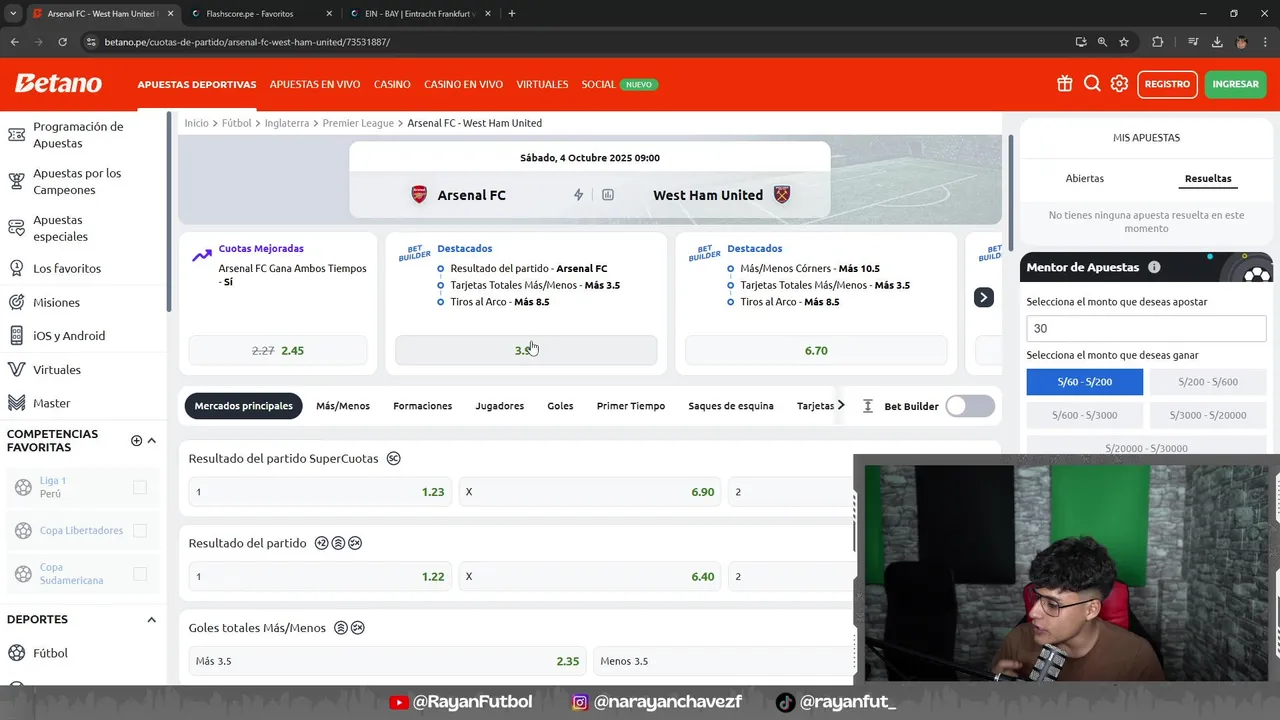Screen dimensions: 1280x720
Task: Open the lightning live-match icon
Action: (x=578, y=195)
